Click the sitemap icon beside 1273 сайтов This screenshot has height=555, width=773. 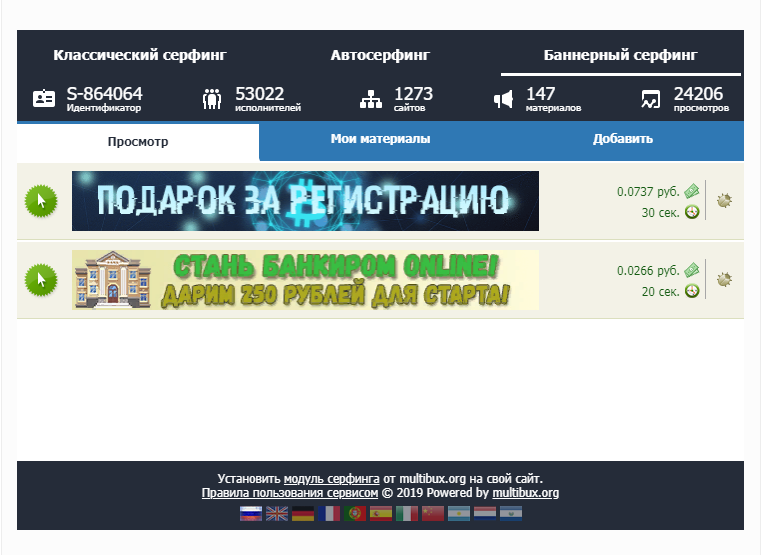tap(371, 99)
